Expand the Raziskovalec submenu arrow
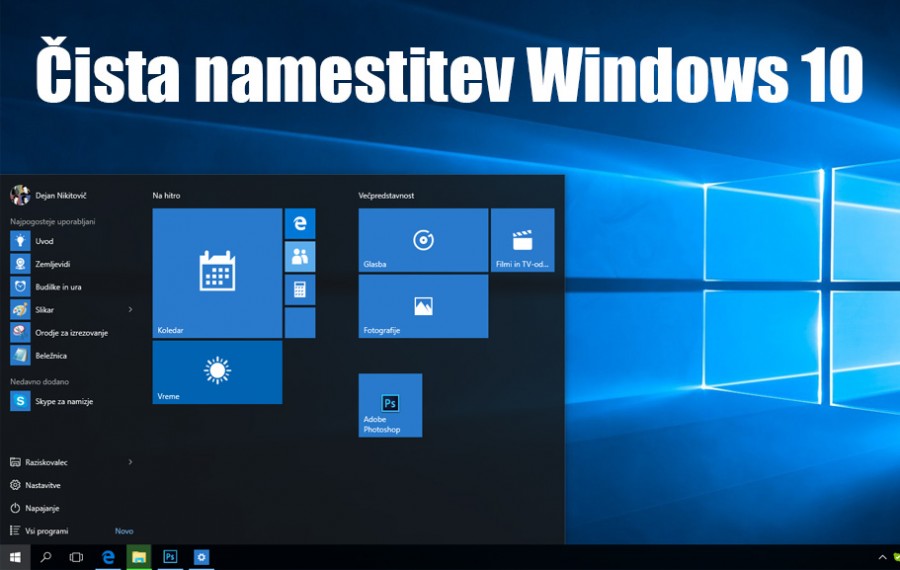This screenshot has width=900, height=570. (x=130, y=462)
